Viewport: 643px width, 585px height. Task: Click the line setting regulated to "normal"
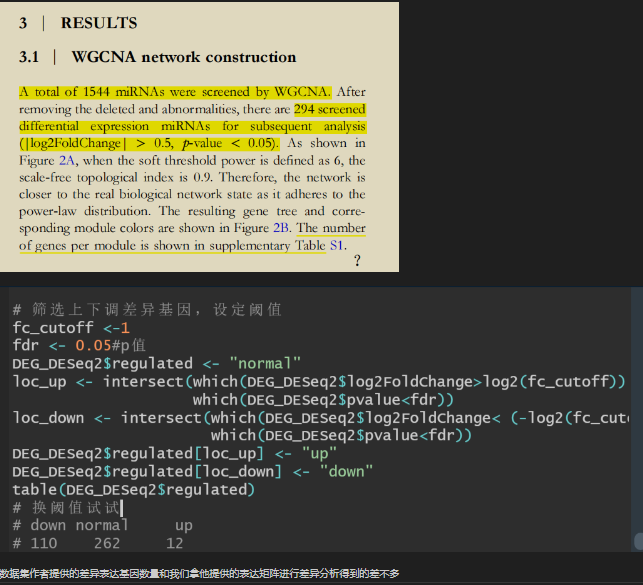[x=156, y=364]
